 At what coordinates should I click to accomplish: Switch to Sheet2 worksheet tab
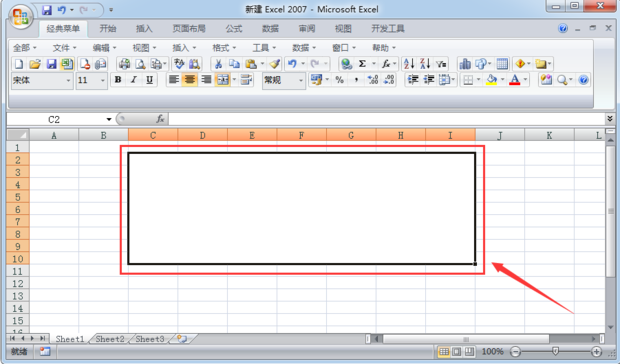[110, 339]
